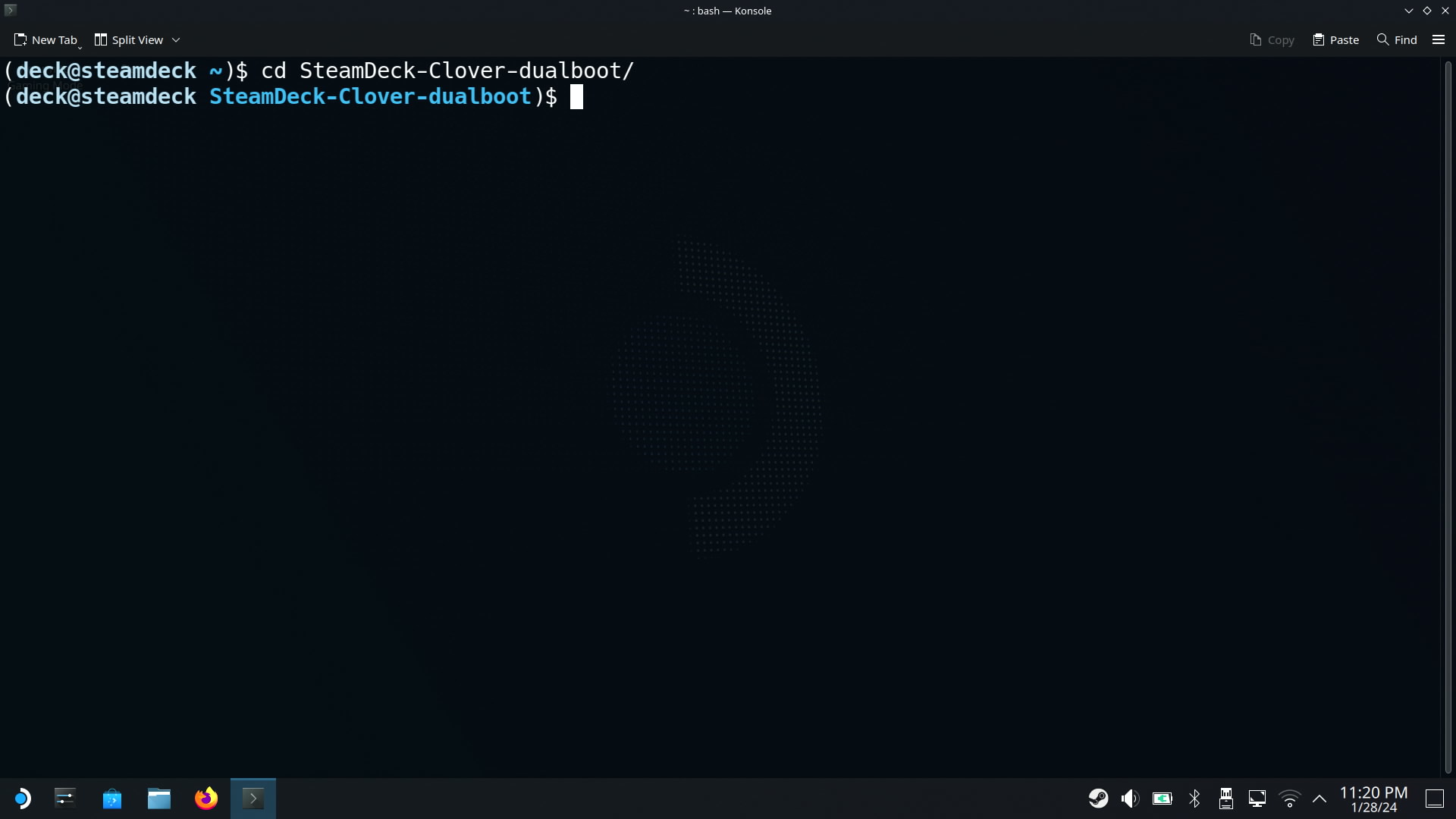Viewport: 1456px width, 819px height.
Task: Click the Konsole taskbar entry
Action: (253, 799)
